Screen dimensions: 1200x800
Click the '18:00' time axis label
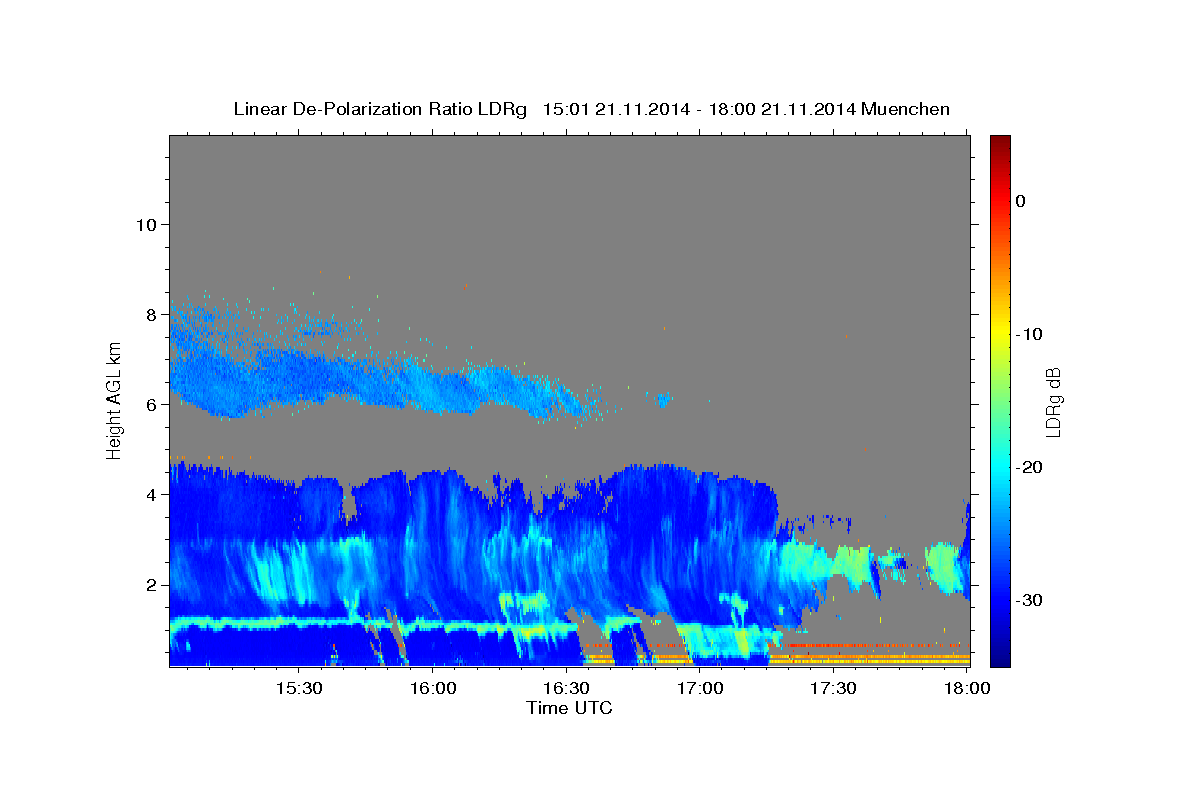(967, 688)
